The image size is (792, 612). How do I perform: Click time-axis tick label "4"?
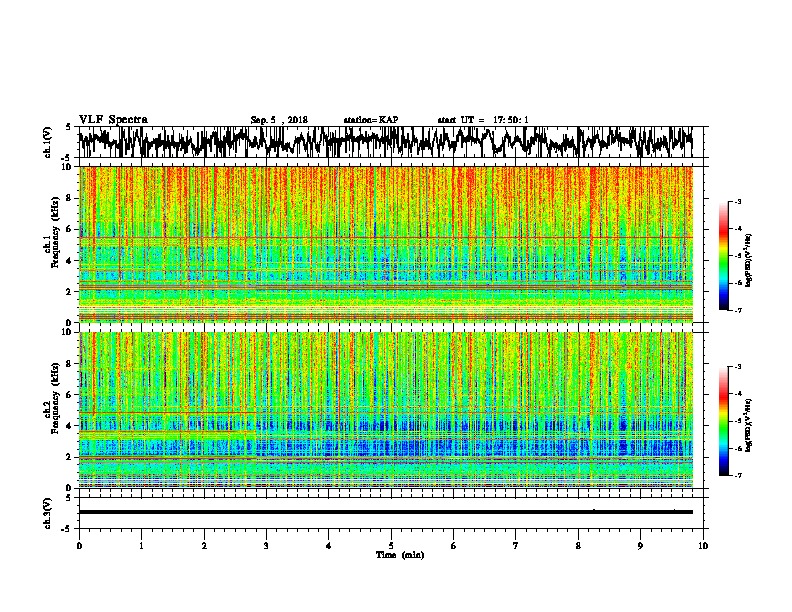(329, 546)
